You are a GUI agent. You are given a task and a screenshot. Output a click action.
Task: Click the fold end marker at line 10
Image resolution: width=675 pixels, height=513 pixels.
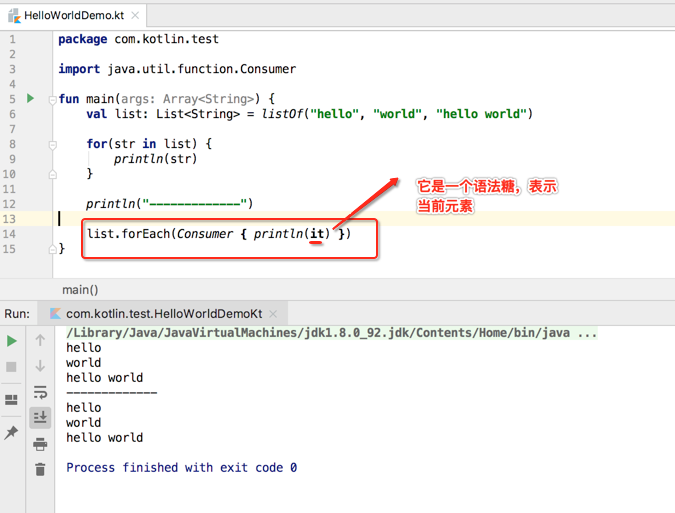[53, 174]
